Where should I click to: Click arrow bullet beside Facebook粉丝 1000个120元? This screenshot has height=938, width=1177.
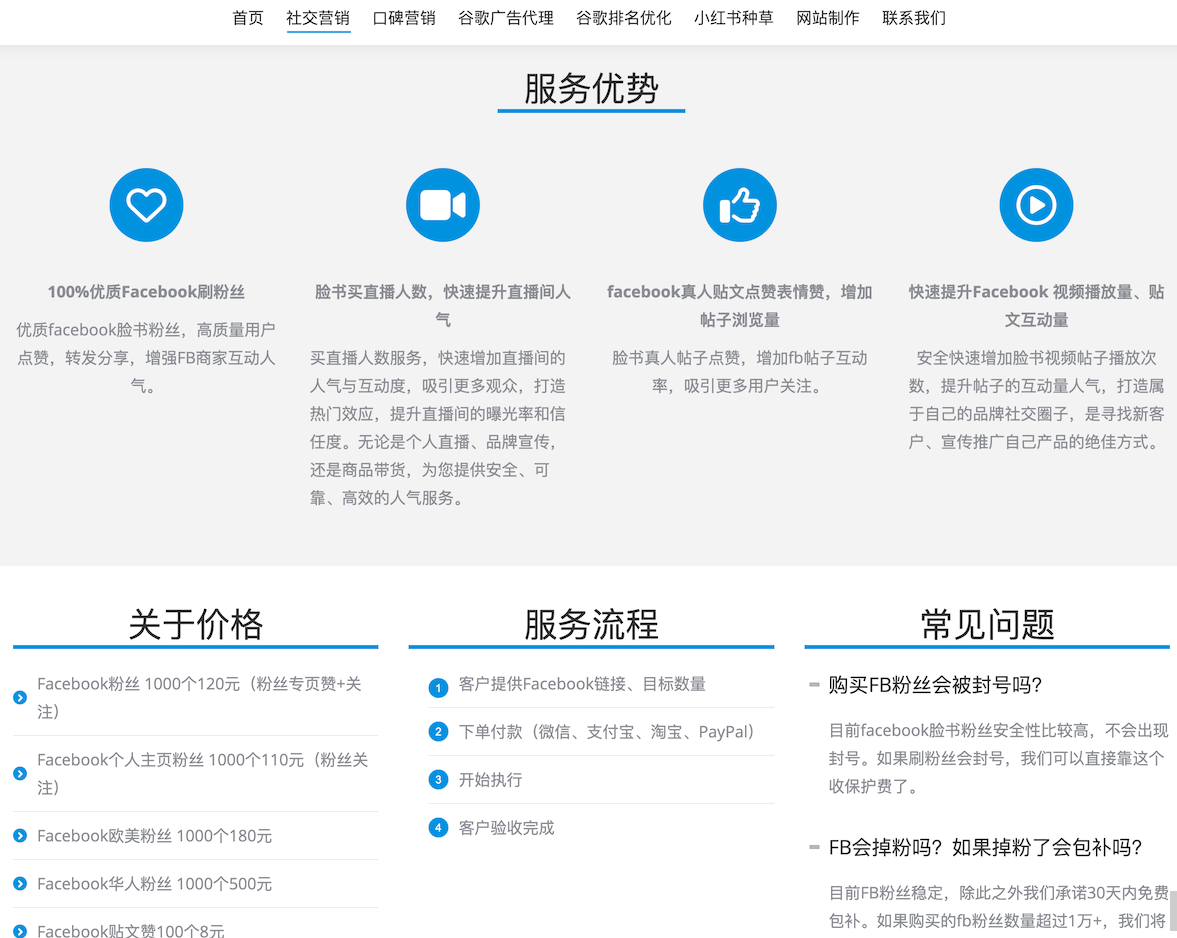click(20, 698)
